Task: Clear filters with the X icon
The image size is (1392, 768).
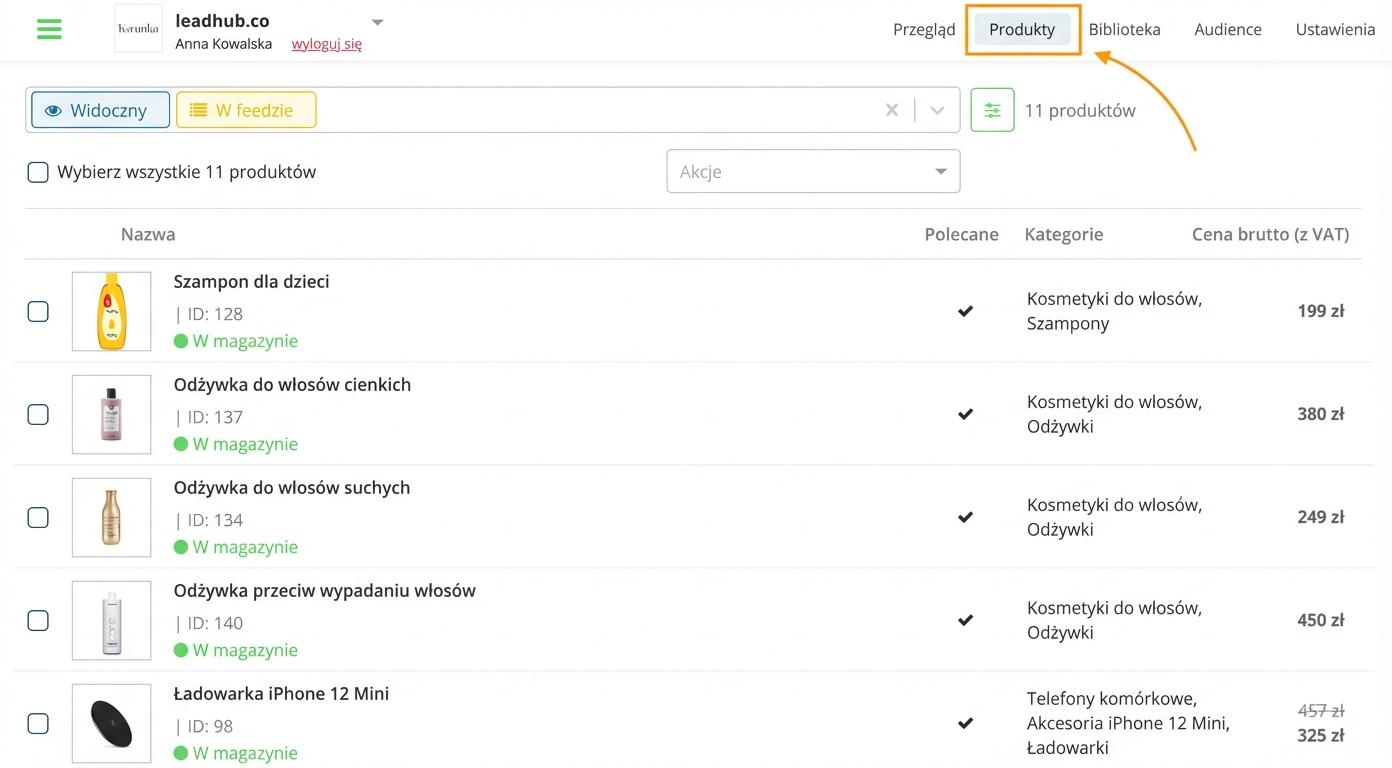Action: (x=892, y=110)
